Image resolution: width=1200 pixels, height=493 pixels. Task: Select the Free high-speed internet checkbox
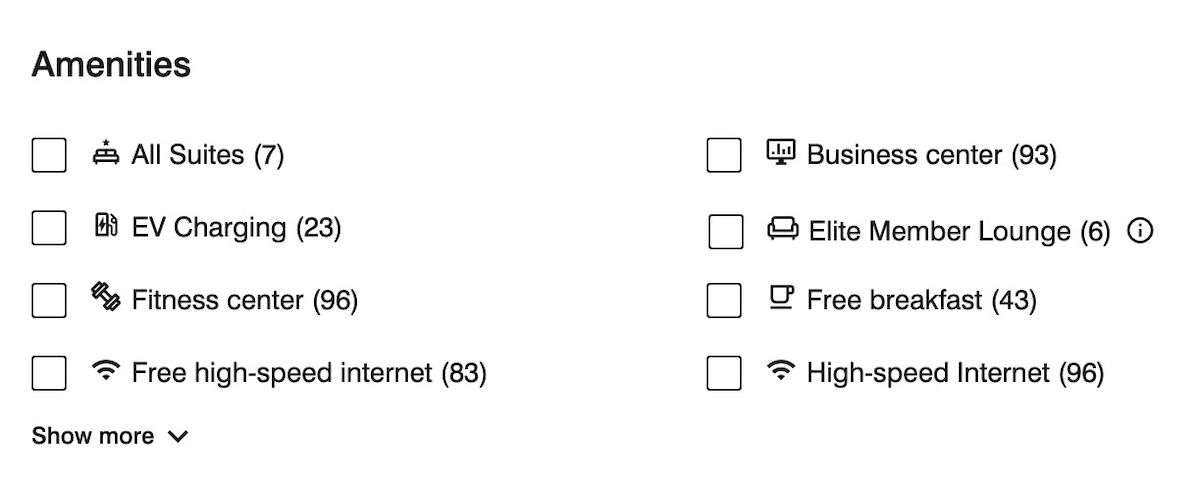[49, 373]
